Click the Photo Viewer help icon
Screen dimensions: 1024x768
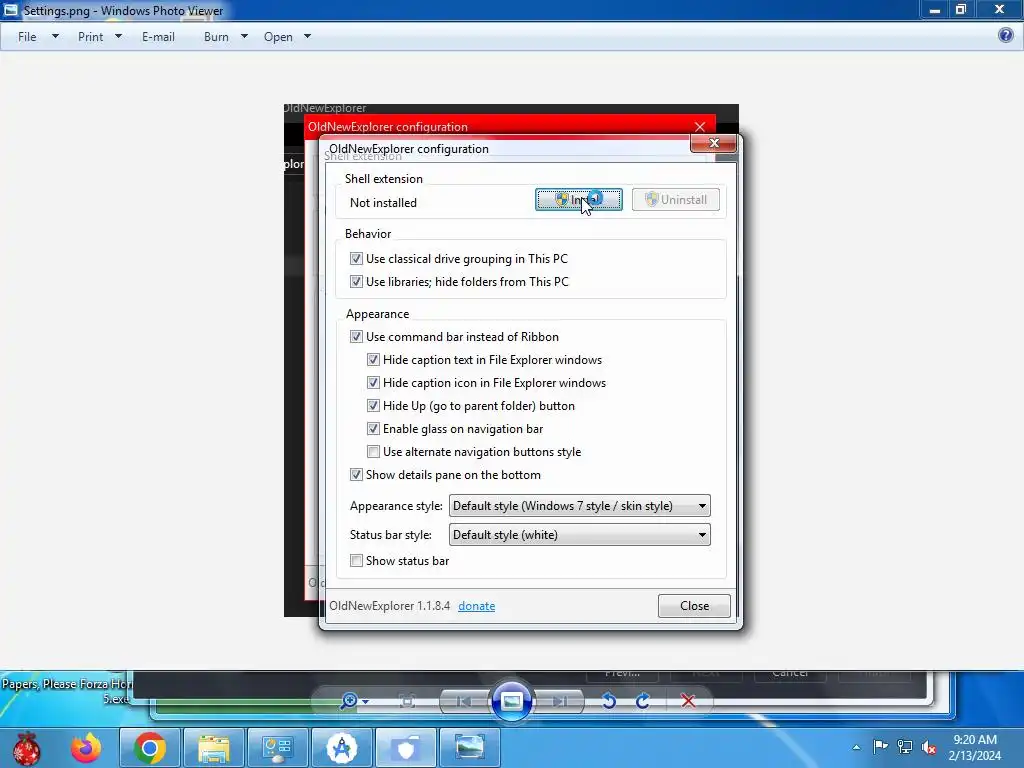1006,35
